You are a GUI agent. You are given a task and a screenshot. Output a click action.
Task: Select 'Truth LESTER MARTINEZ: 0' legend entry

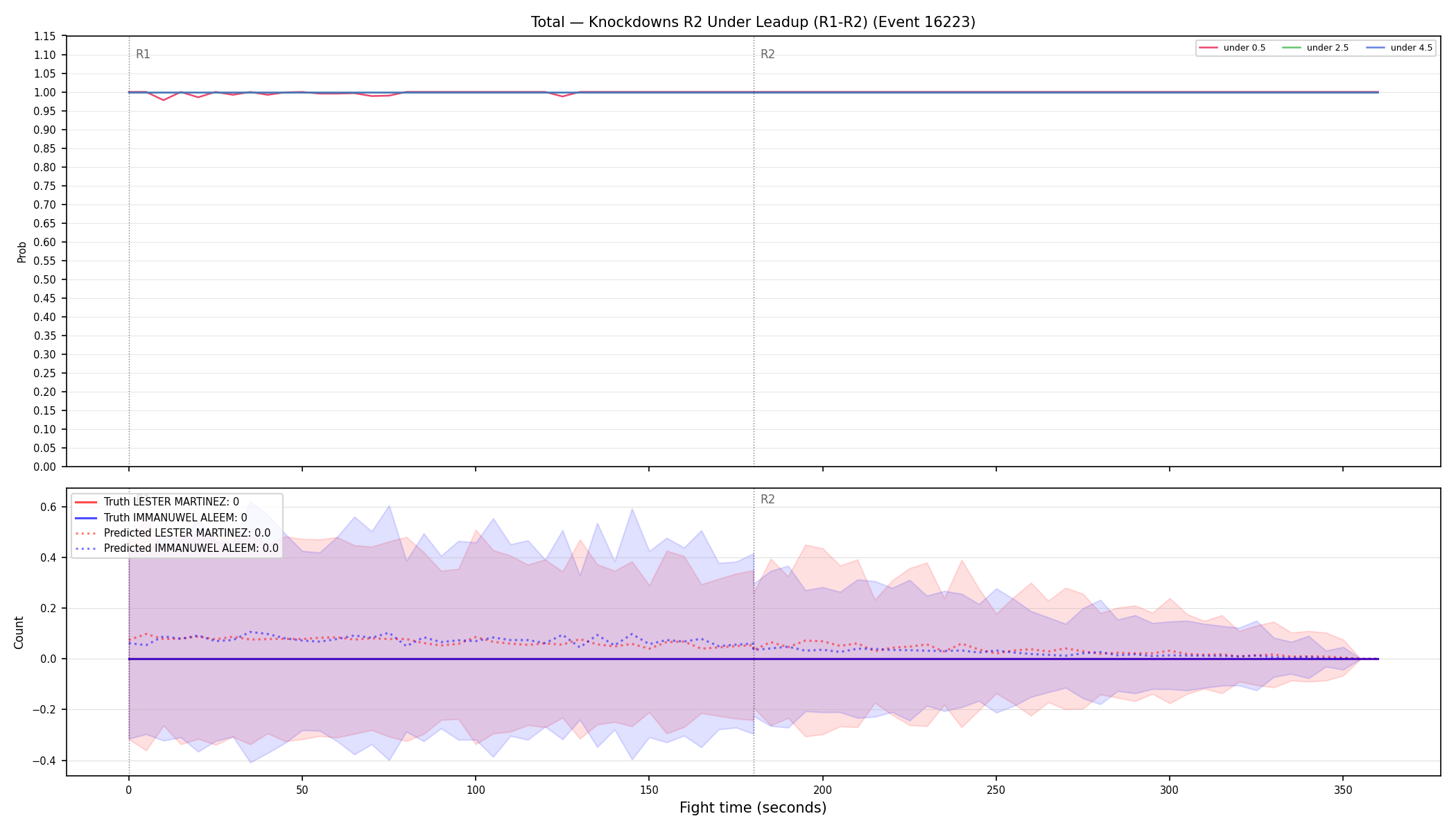[157, 502]
